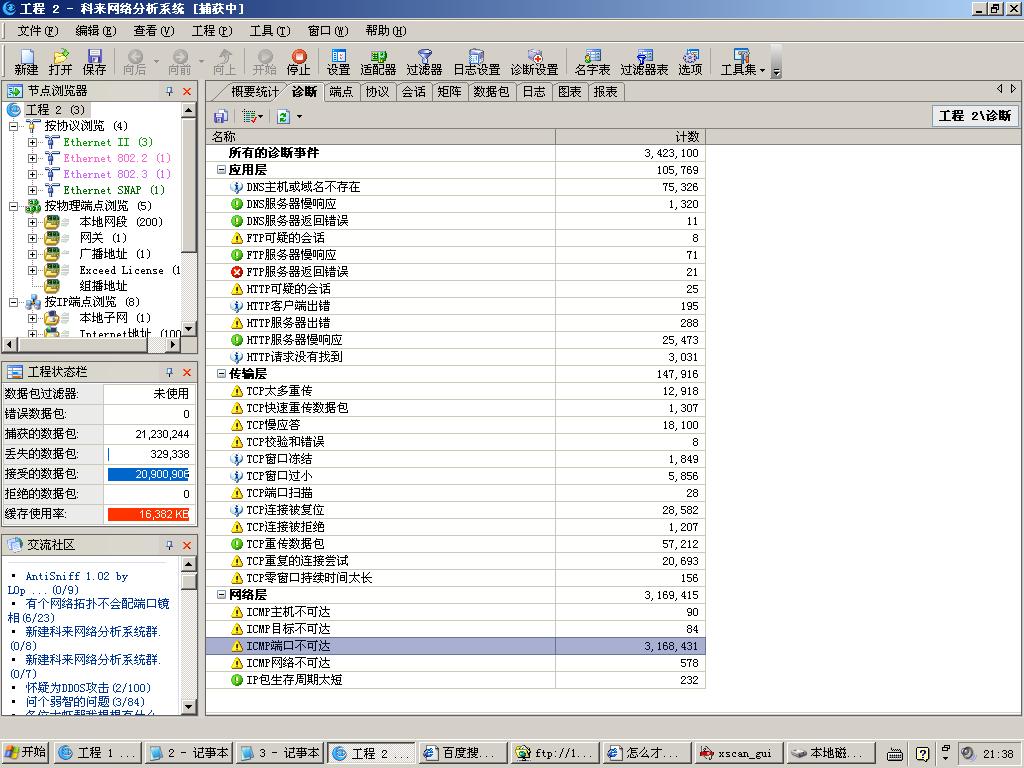
Task: Open 诊断设置 (Diagnosis settings) from the toolbar
Action: pos(534,62)
